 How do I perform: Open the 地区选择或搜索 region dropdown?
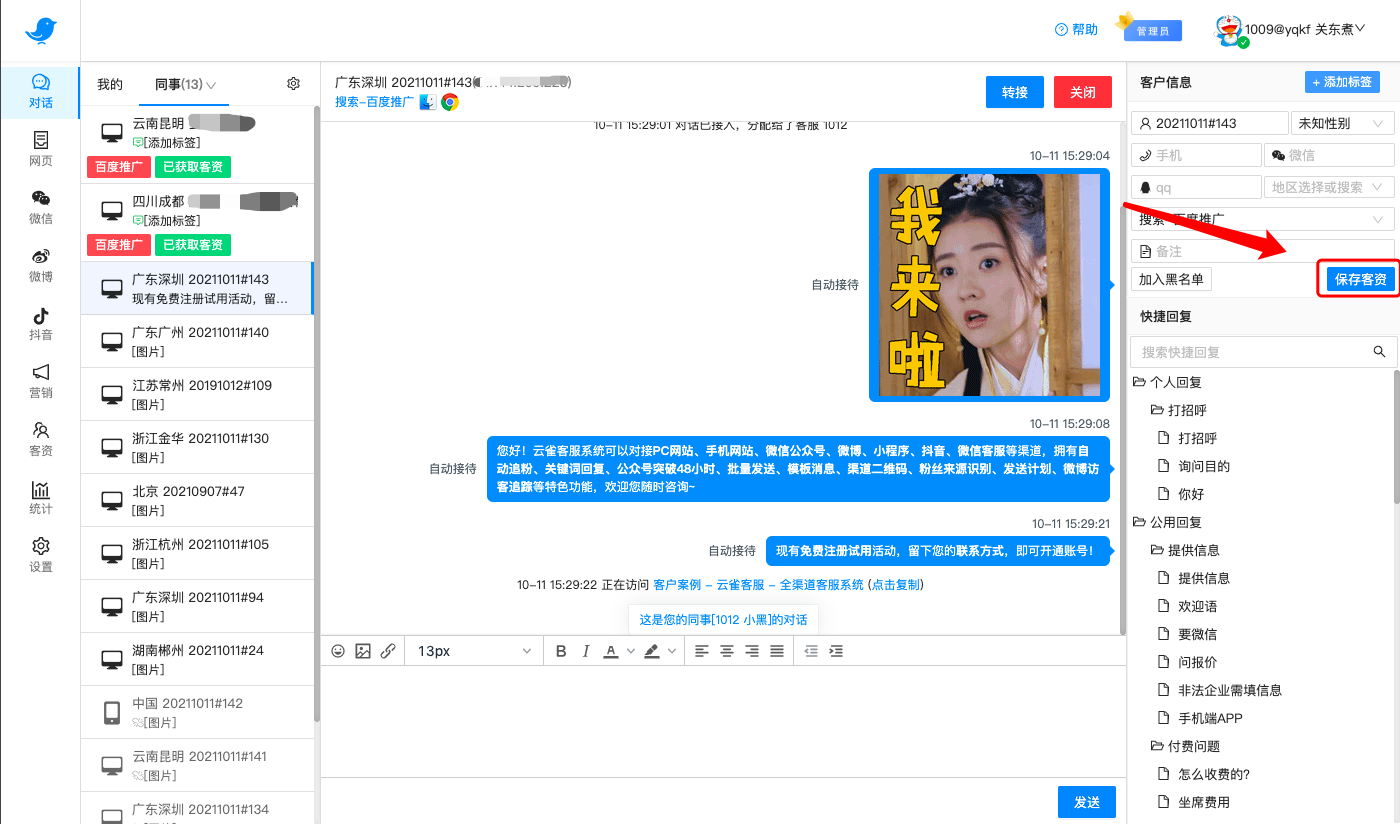1329,187
